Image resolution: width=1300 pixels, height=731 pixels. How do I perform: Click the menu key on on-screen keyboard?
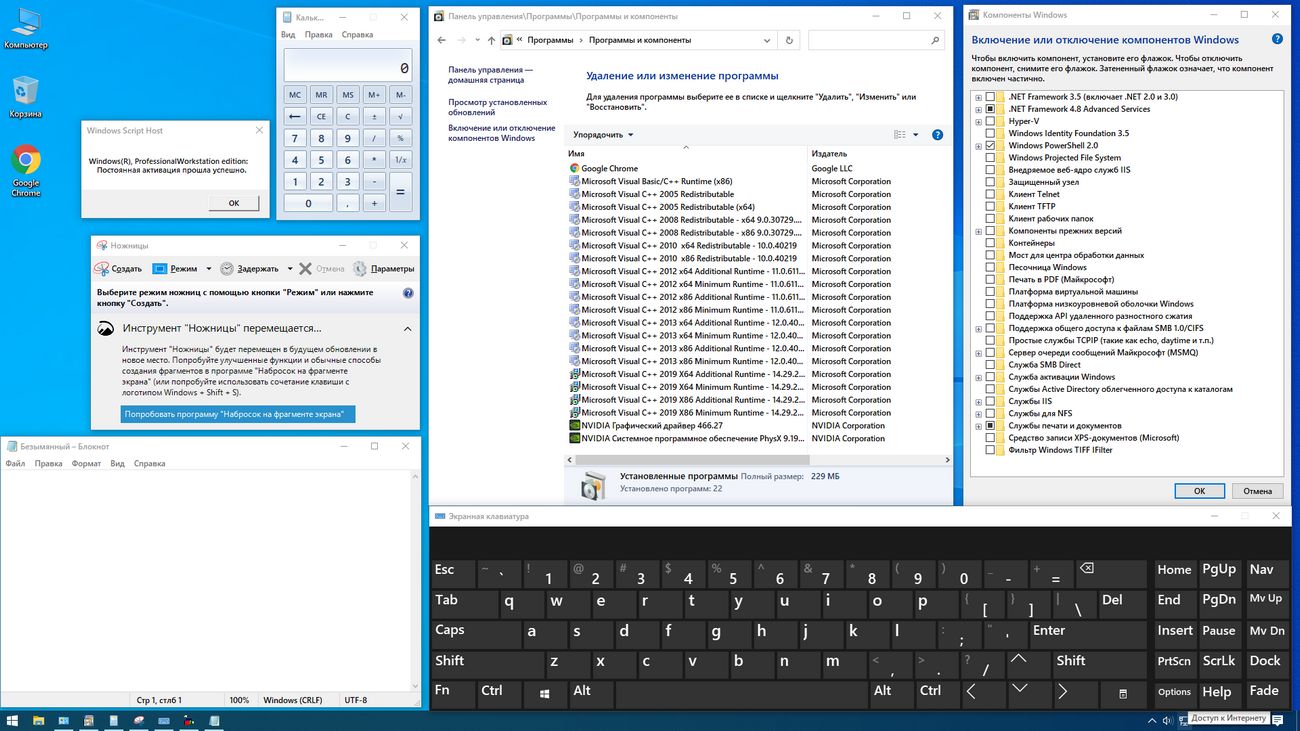click(x=1123, y=693)
